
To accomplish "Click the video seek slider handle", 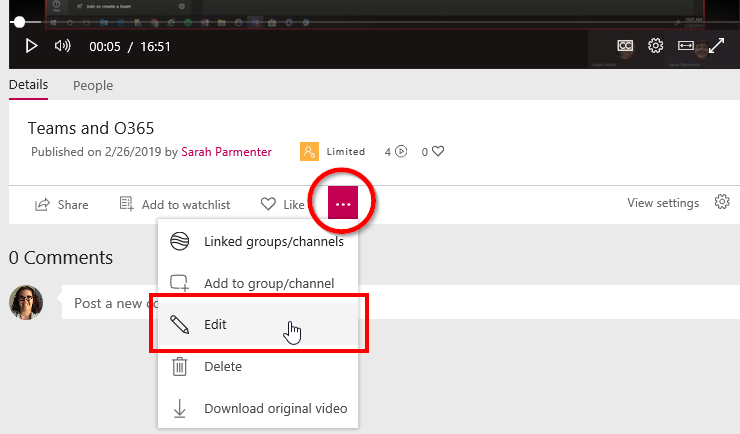I will (x=19, y=22).
